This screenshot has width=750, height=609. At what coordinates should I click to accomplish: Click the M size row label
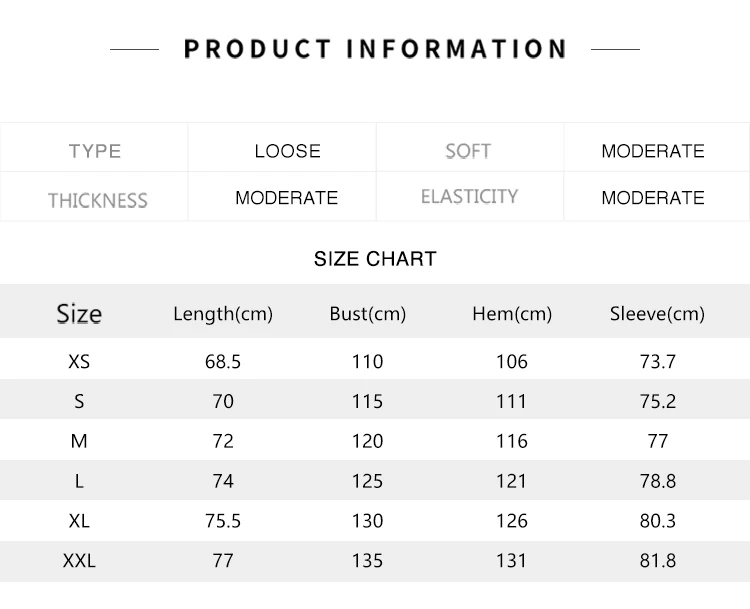click(79, 441)
